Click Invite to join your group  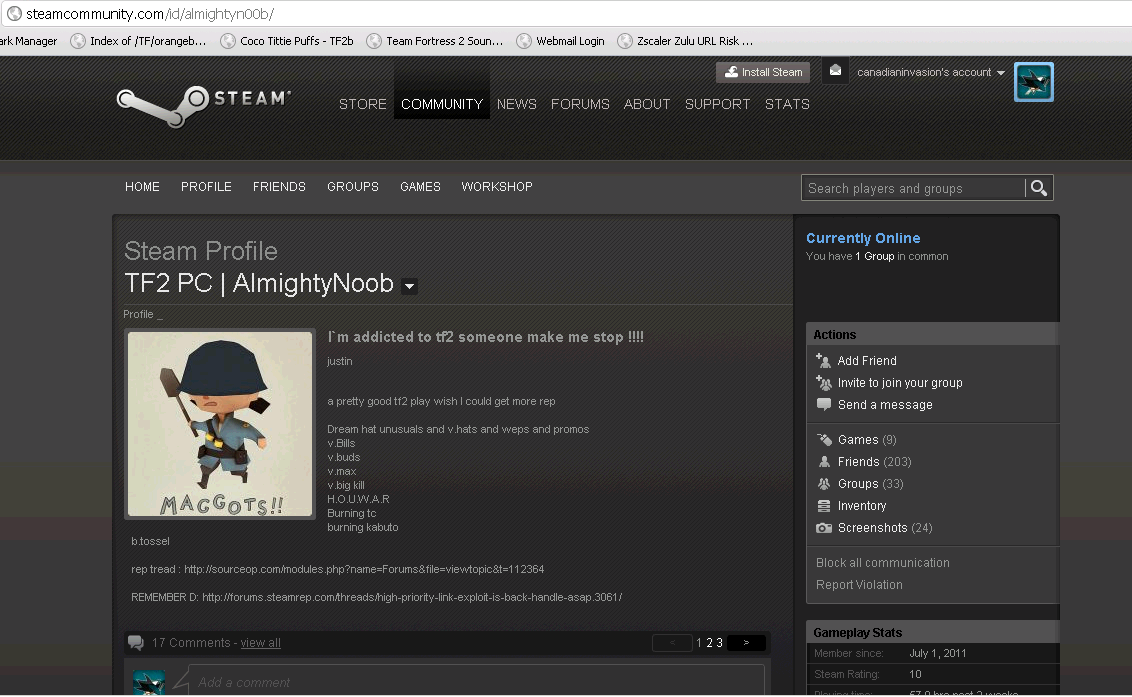pyautogui.click(x=900, y=383)
